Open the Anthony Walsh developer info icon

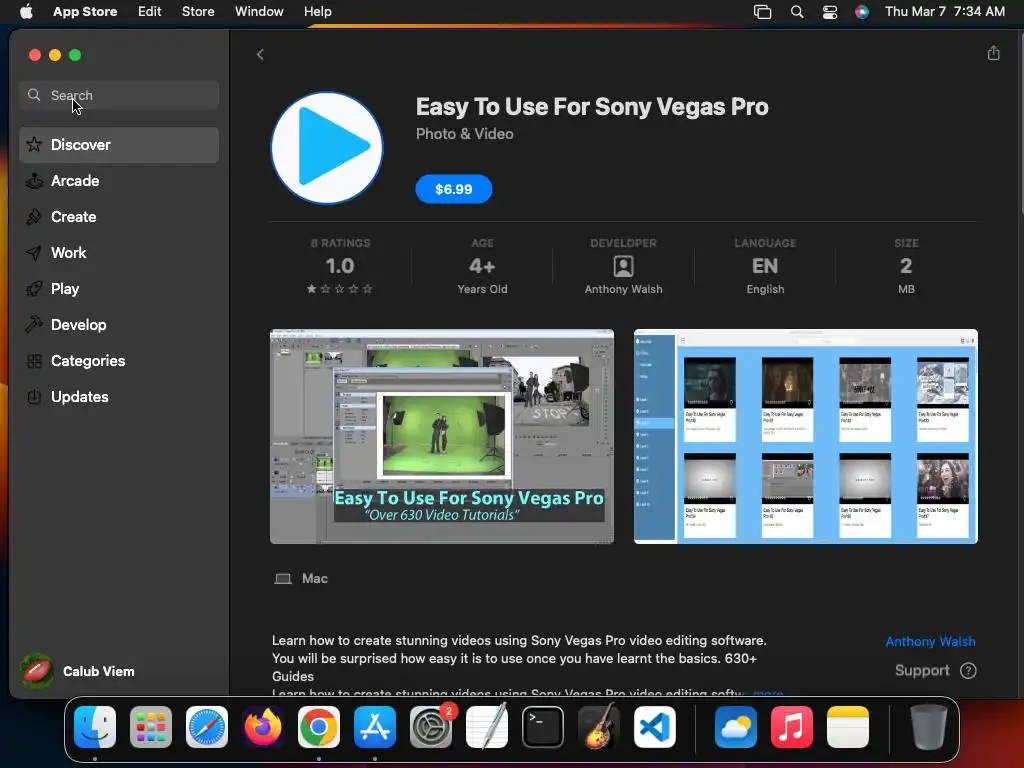click(623, 266)
